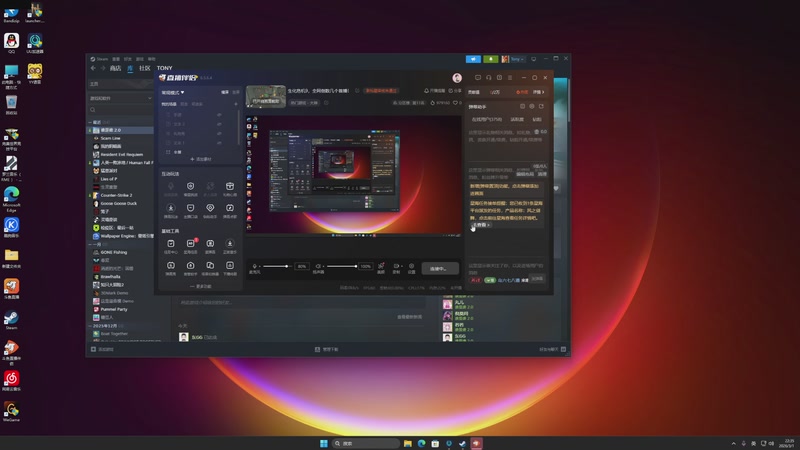Open 详情 arrow in the right panel
Image resolution: width=800 pixels, height=450 pixels.
[539, 92]
